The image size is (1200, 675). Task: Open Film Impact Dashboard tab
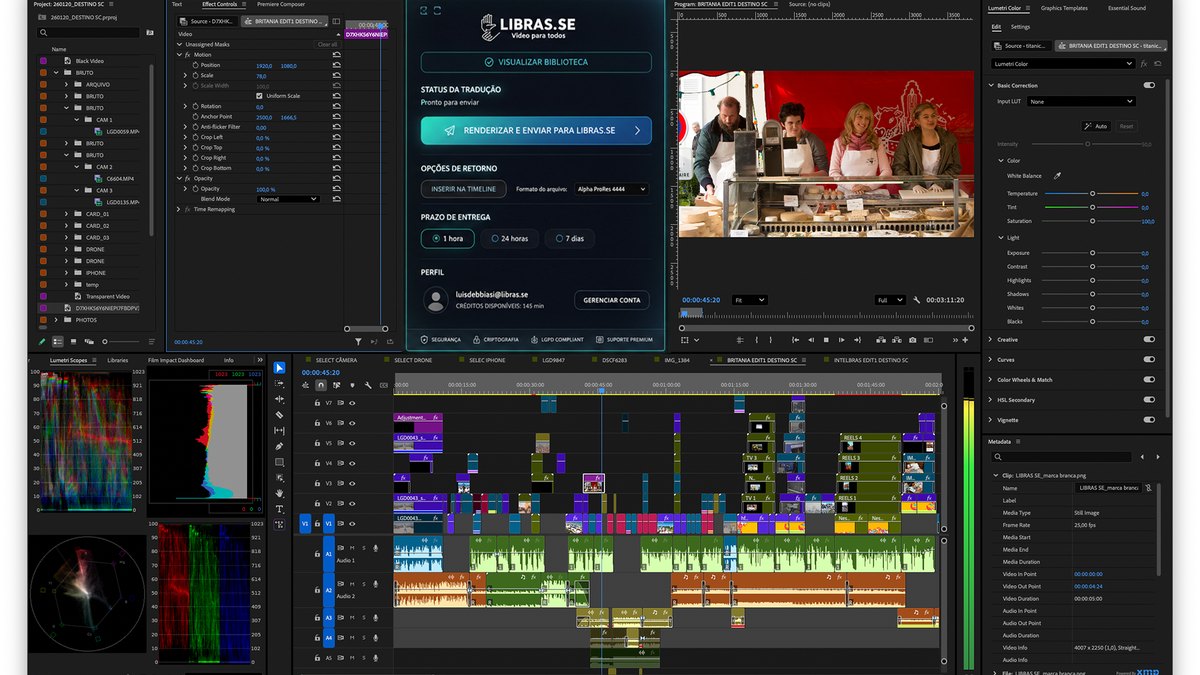176,360
